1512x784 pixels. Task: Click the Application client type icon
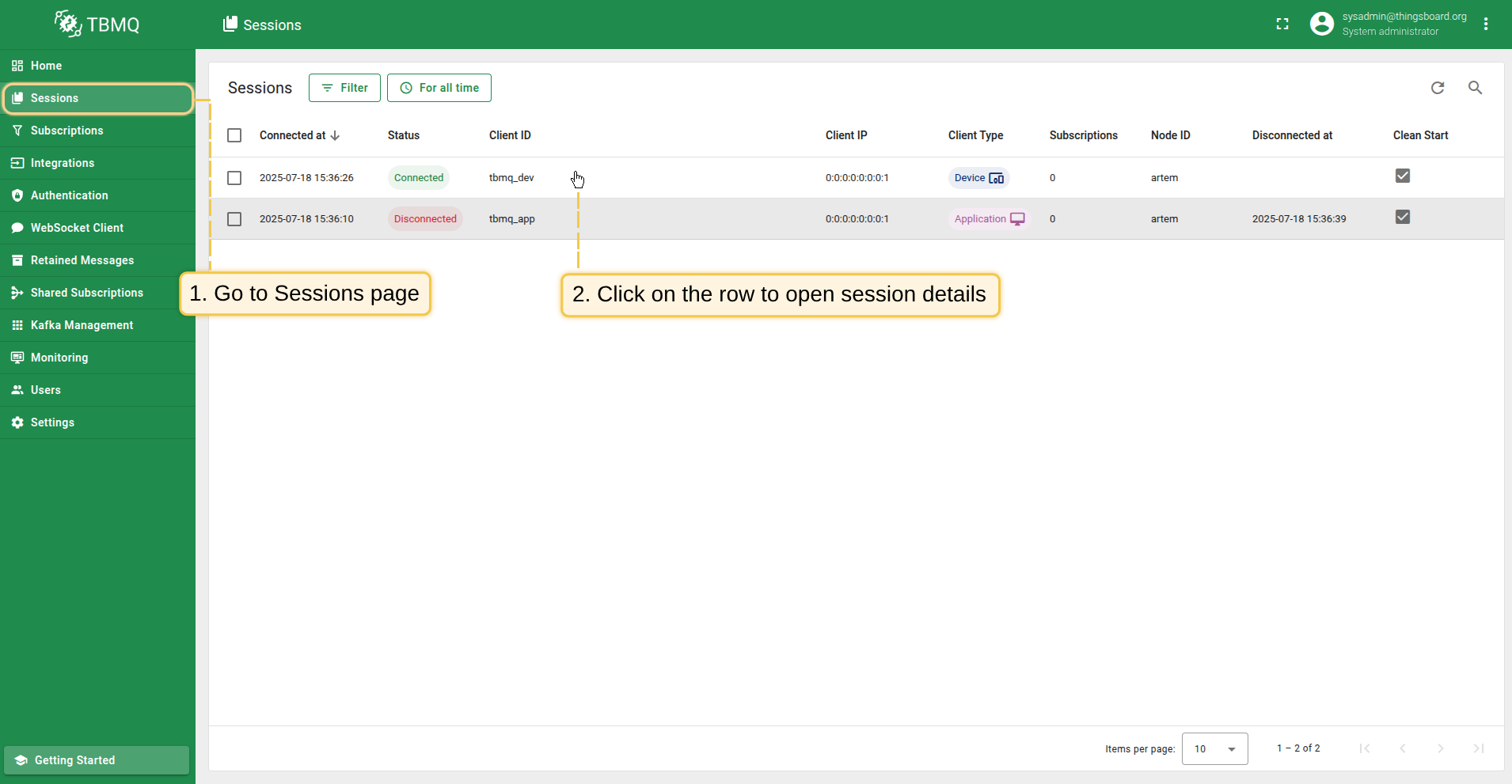point(1017,219)
